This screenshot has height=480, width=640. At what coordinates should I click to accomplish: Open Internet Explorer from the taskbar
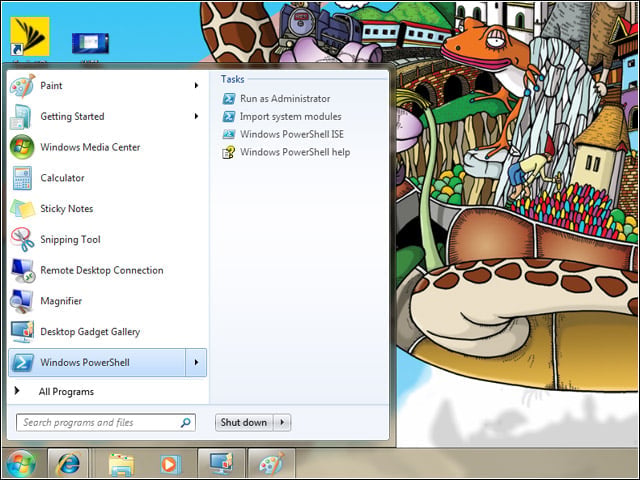tap(68, 464)
